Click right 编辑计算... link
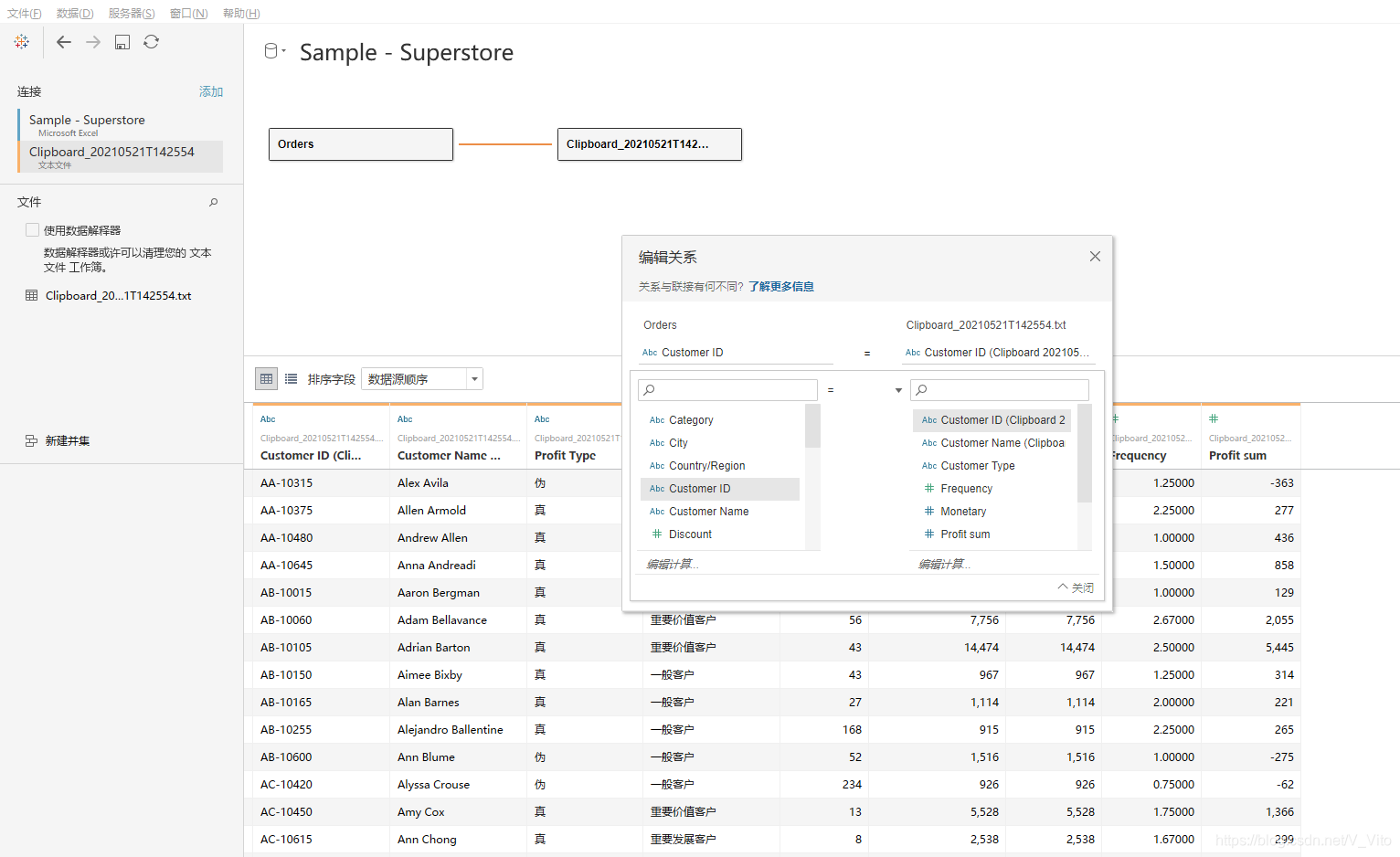The image size is (1400, 857). pyautogui.click(x=945, y=565)
